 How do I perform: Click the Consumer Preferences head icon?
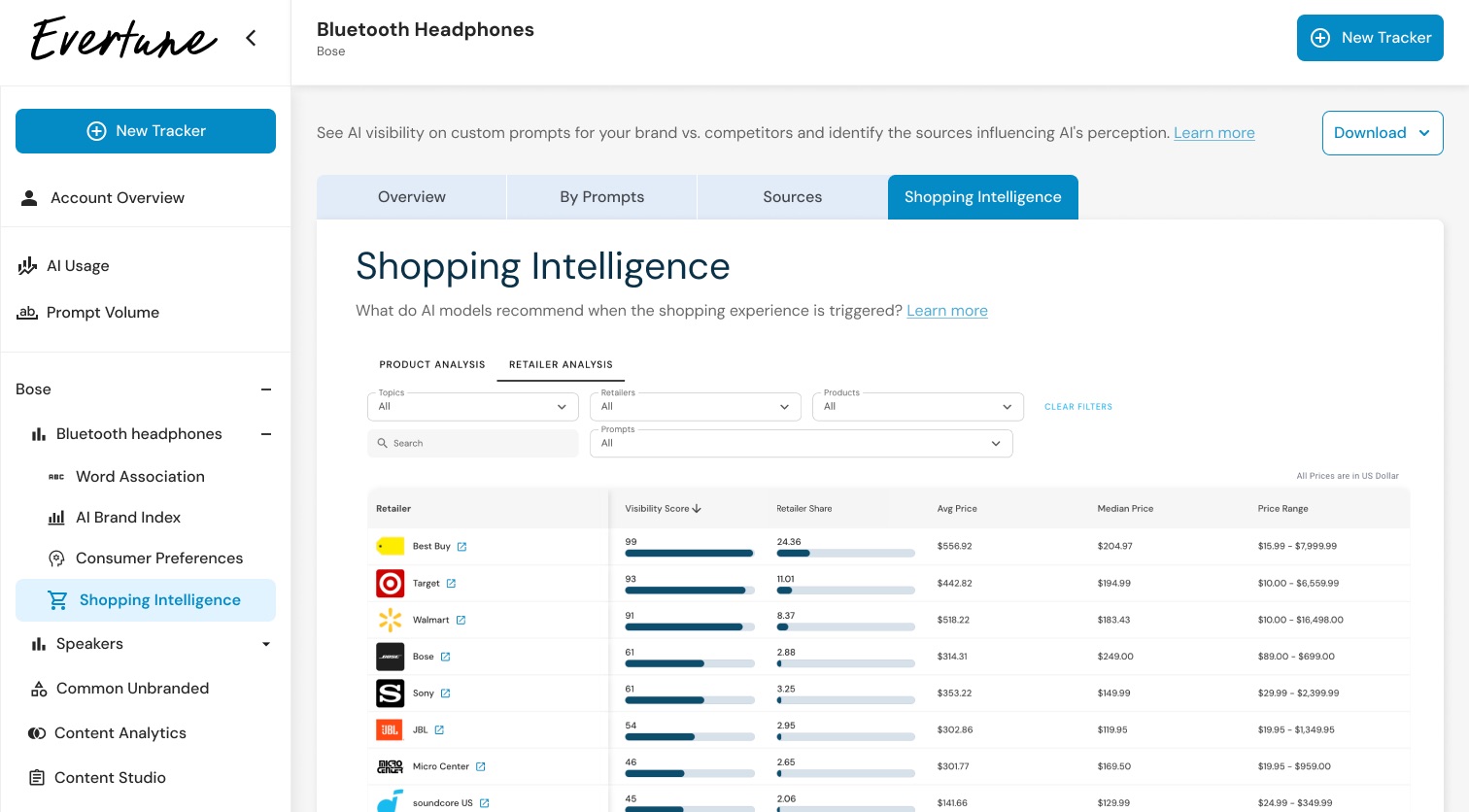[56, 558]
